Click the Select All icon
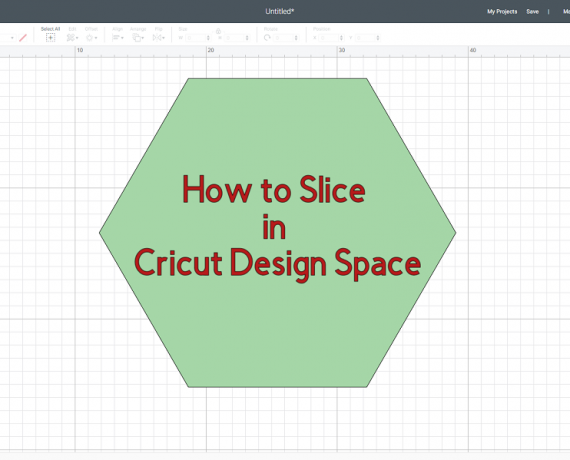Viewport: 570px width, 460px height. (51, 37)
